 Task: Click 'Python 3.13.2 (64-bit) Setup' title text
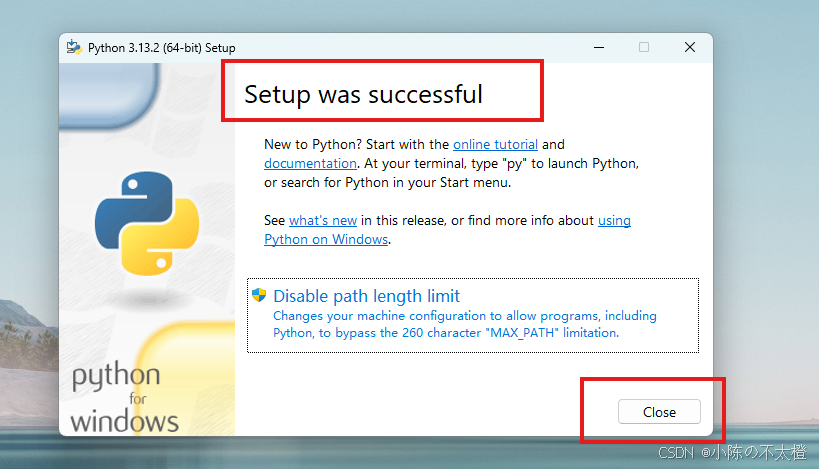tap(161, 48)
